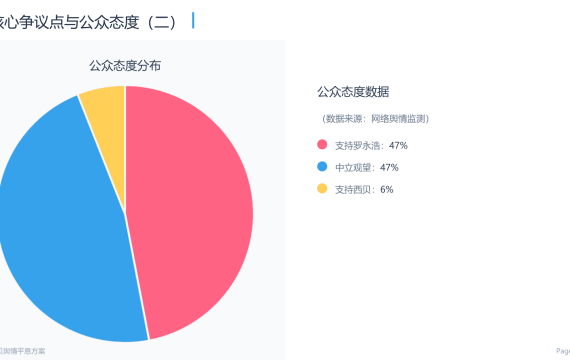This screenshot has width=570, height=360.
Task: Click the chart title 公众态度分布
Action: click(125, 66)
